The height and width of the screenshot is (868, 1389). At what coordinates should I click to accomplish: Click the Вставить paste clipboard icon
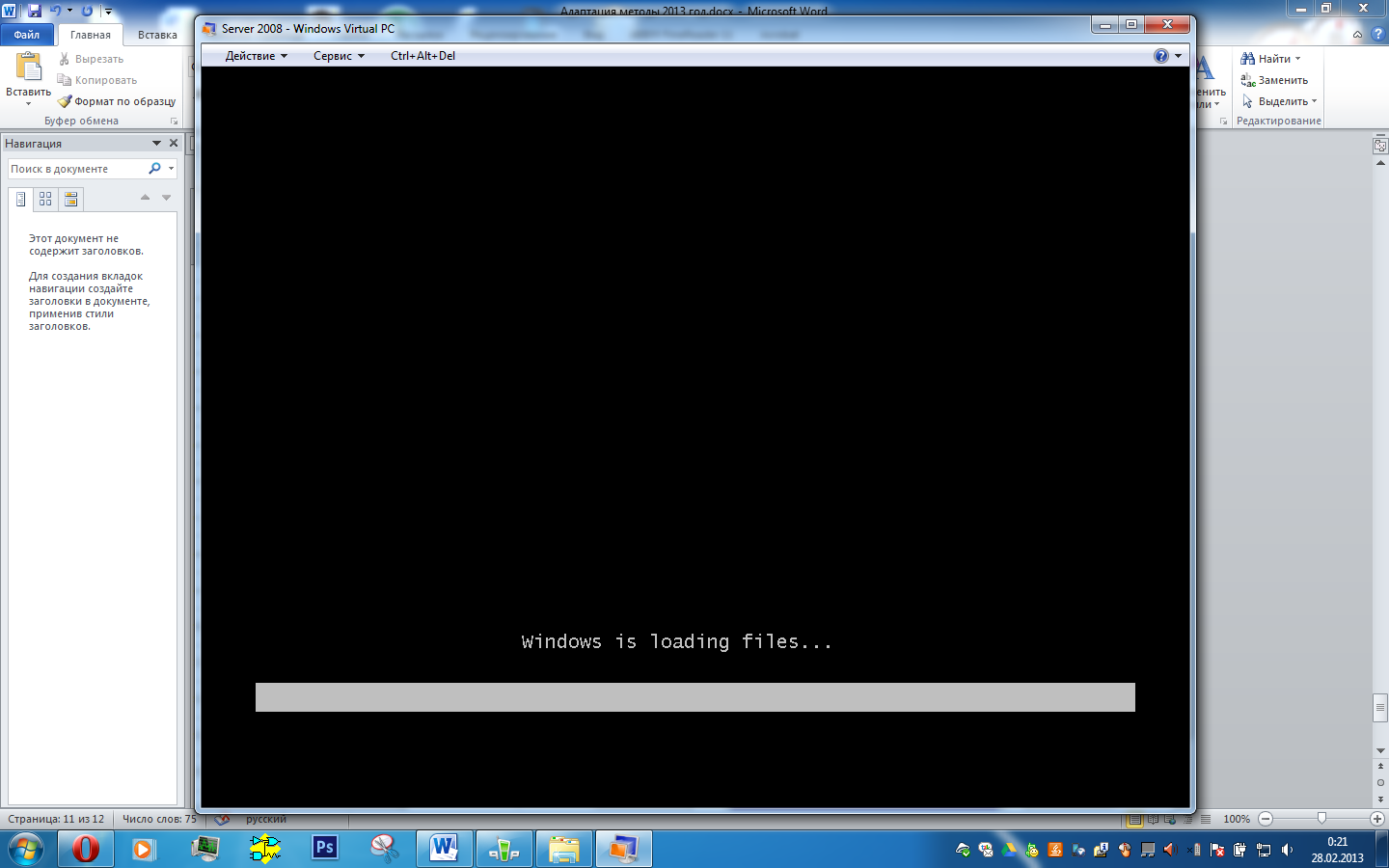tap(29, 67)
